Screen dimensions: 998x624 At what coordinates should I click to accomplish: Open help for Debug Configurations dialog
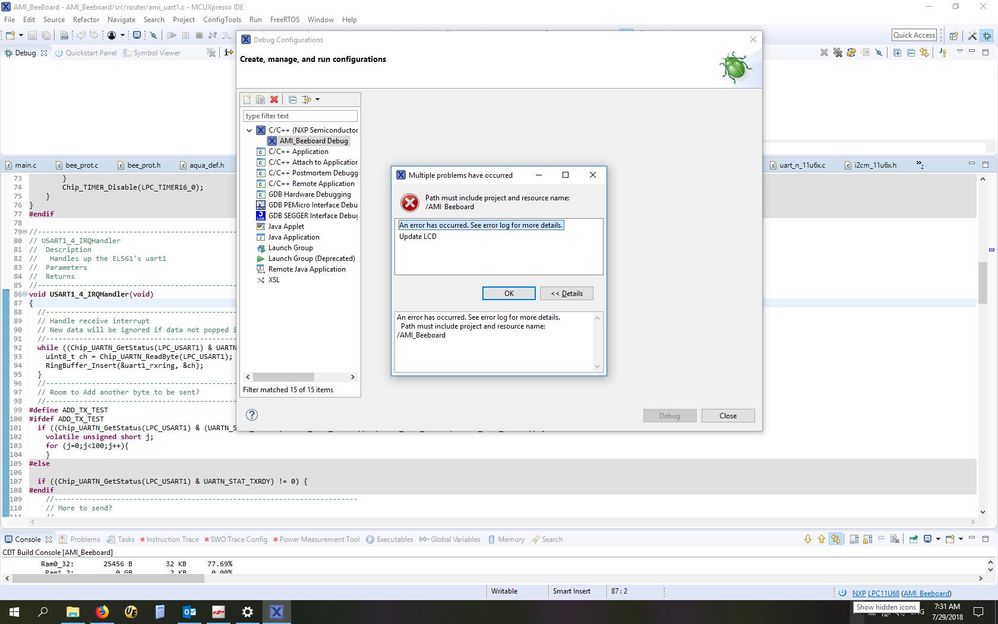coord(252,415)
